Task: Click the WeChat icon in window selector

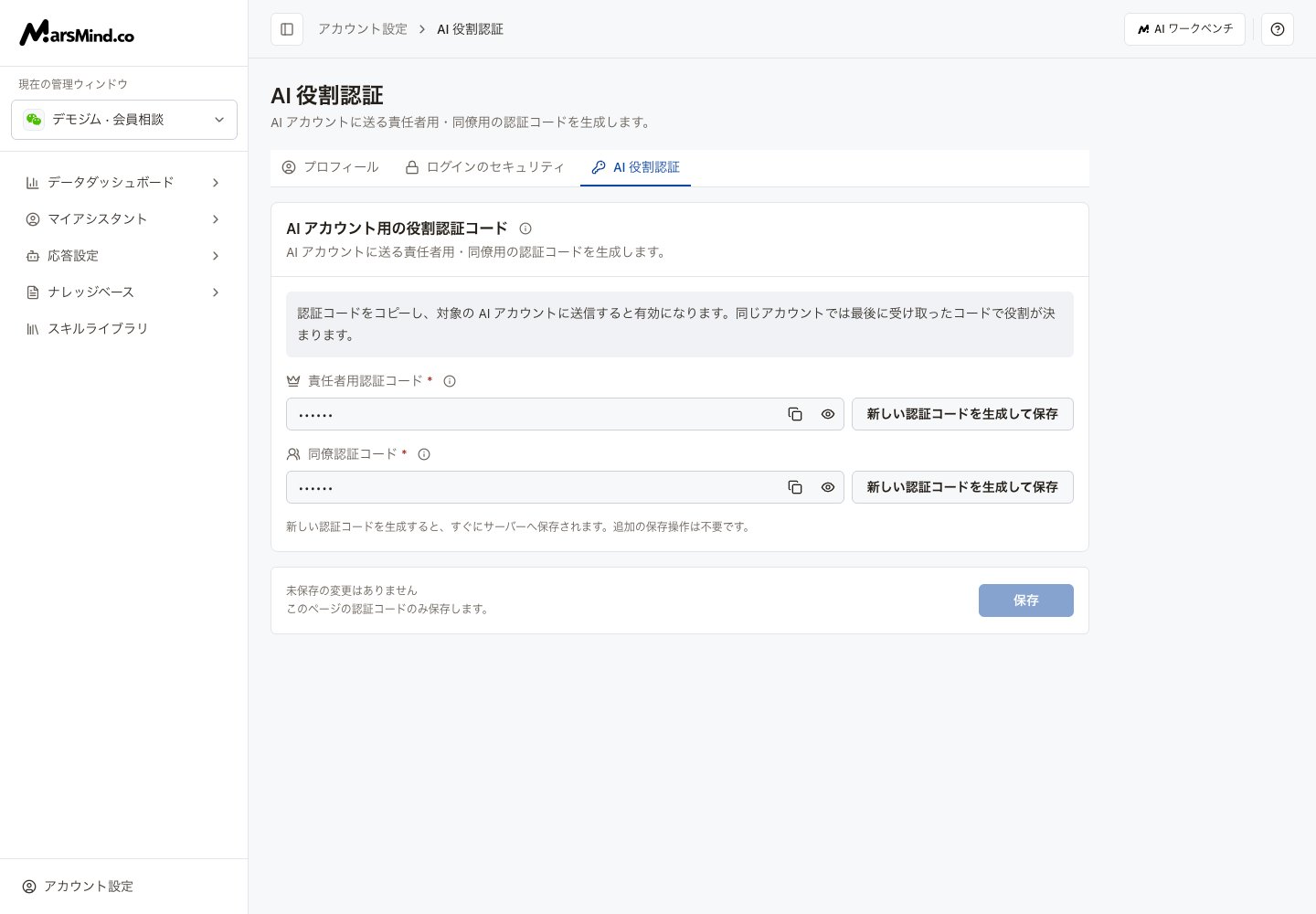Action: coord(34,120)
